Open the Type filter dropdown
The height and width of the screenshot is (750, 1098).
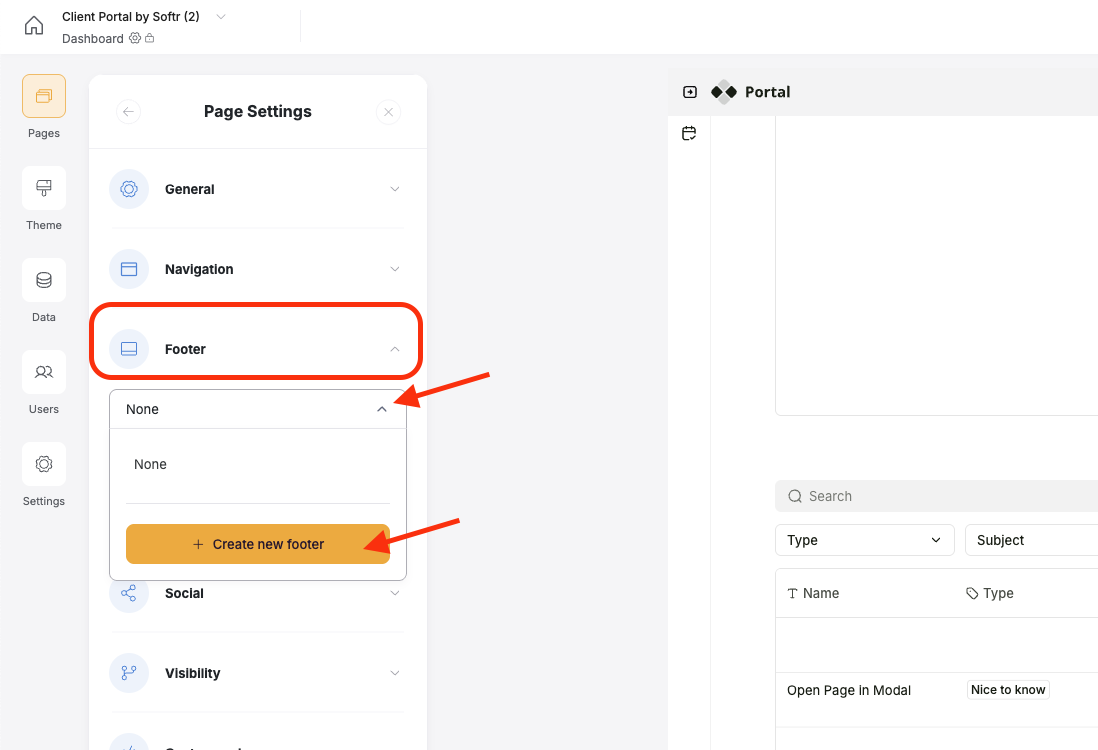(864, 540)
